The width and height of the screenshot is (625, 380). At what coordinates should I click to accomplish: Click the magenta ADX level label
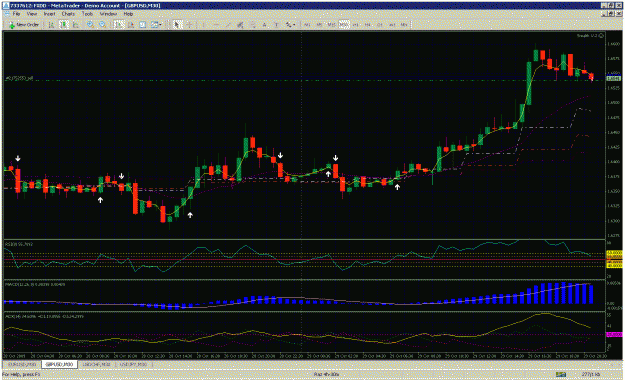pyautogui.click(x=614, y=335)
